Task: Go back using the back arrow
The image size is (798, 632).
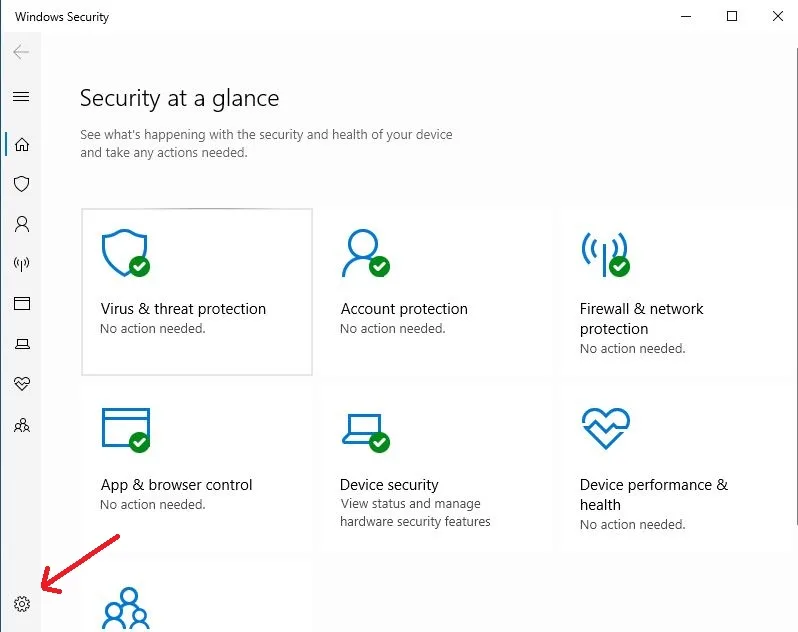Action: [x=21, y=52]
